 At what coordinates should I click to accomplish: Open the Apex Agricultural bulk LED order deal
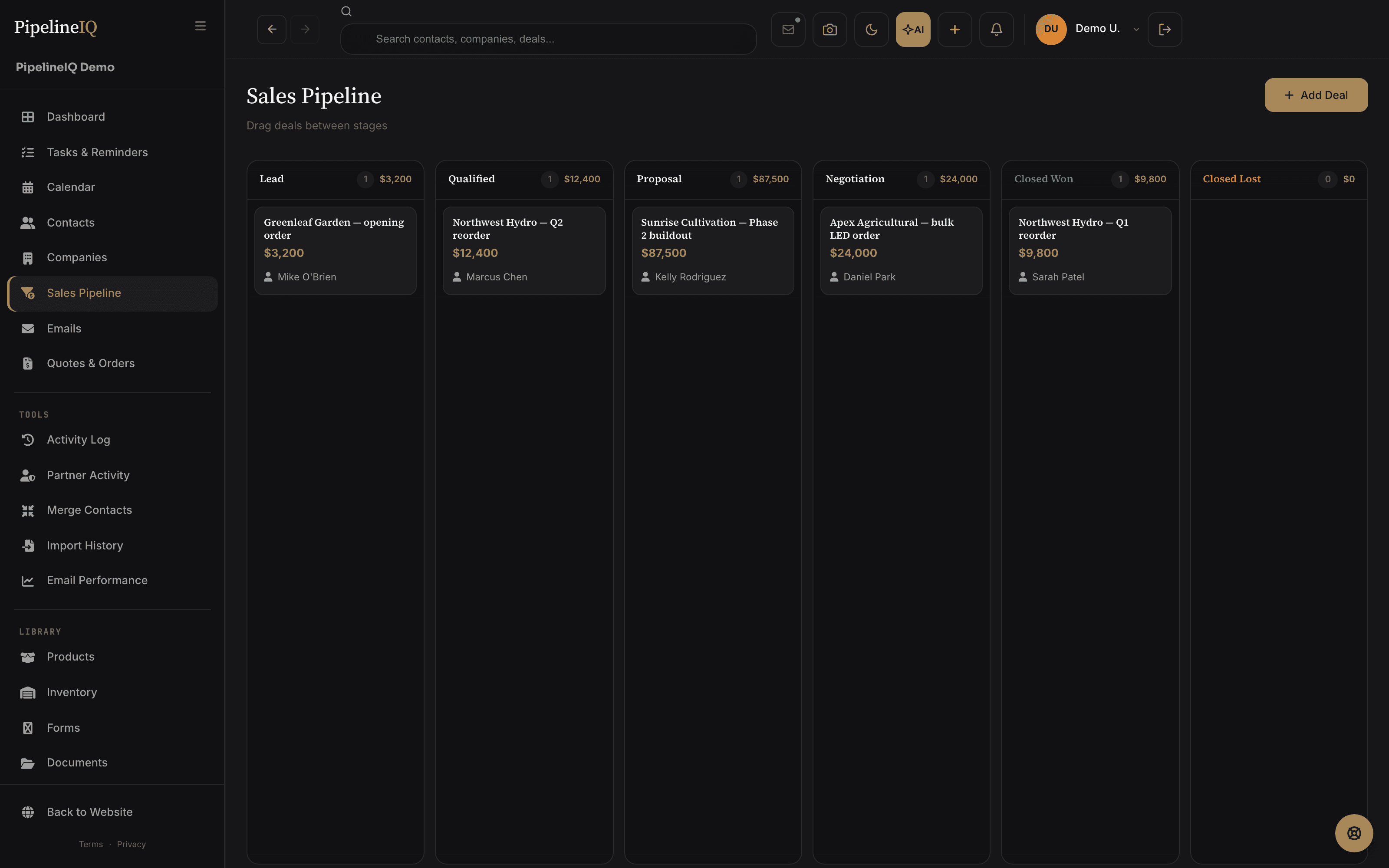(901, 251)
